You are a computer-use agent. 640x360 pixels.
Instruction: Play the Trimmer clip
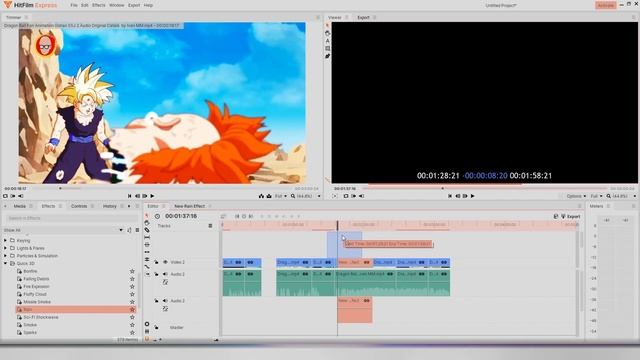coord(152,196)
